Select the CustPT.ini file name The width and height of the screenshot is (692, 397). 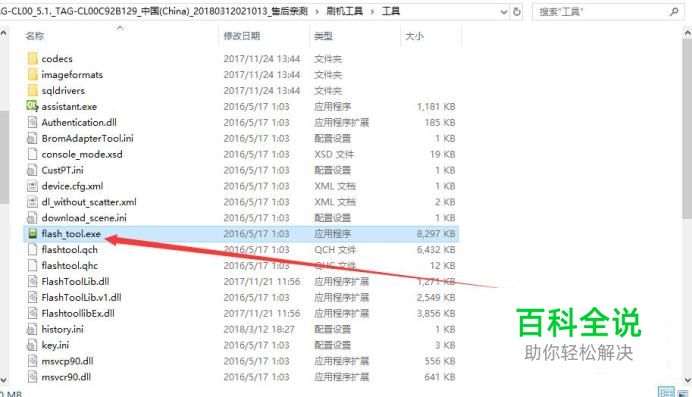click(x=62, y=170)
